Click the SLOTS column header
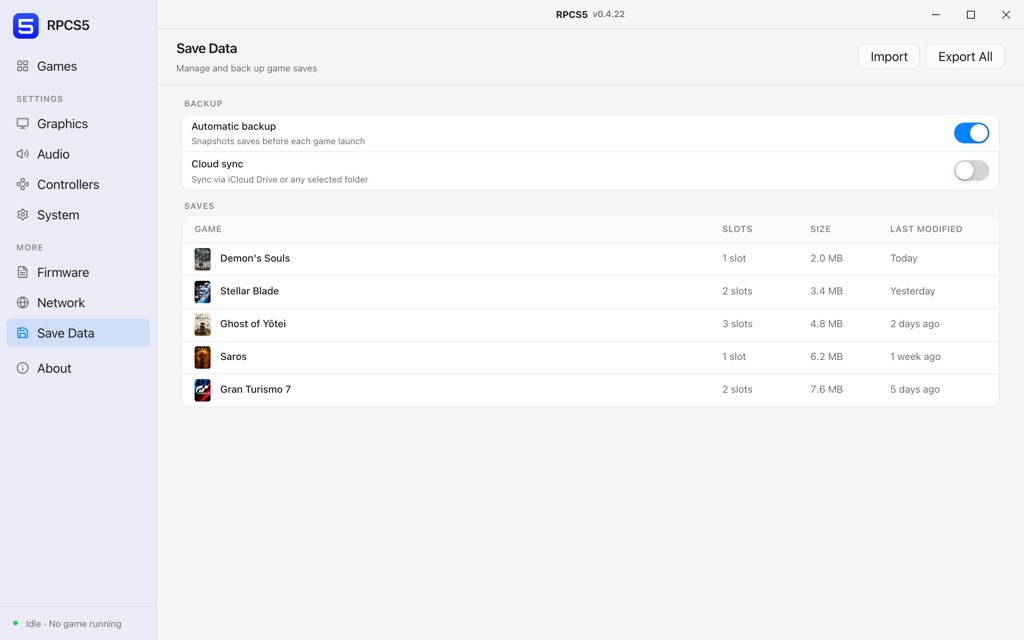The height and width of the screenshot is (640, 1024). click(737, 229)
